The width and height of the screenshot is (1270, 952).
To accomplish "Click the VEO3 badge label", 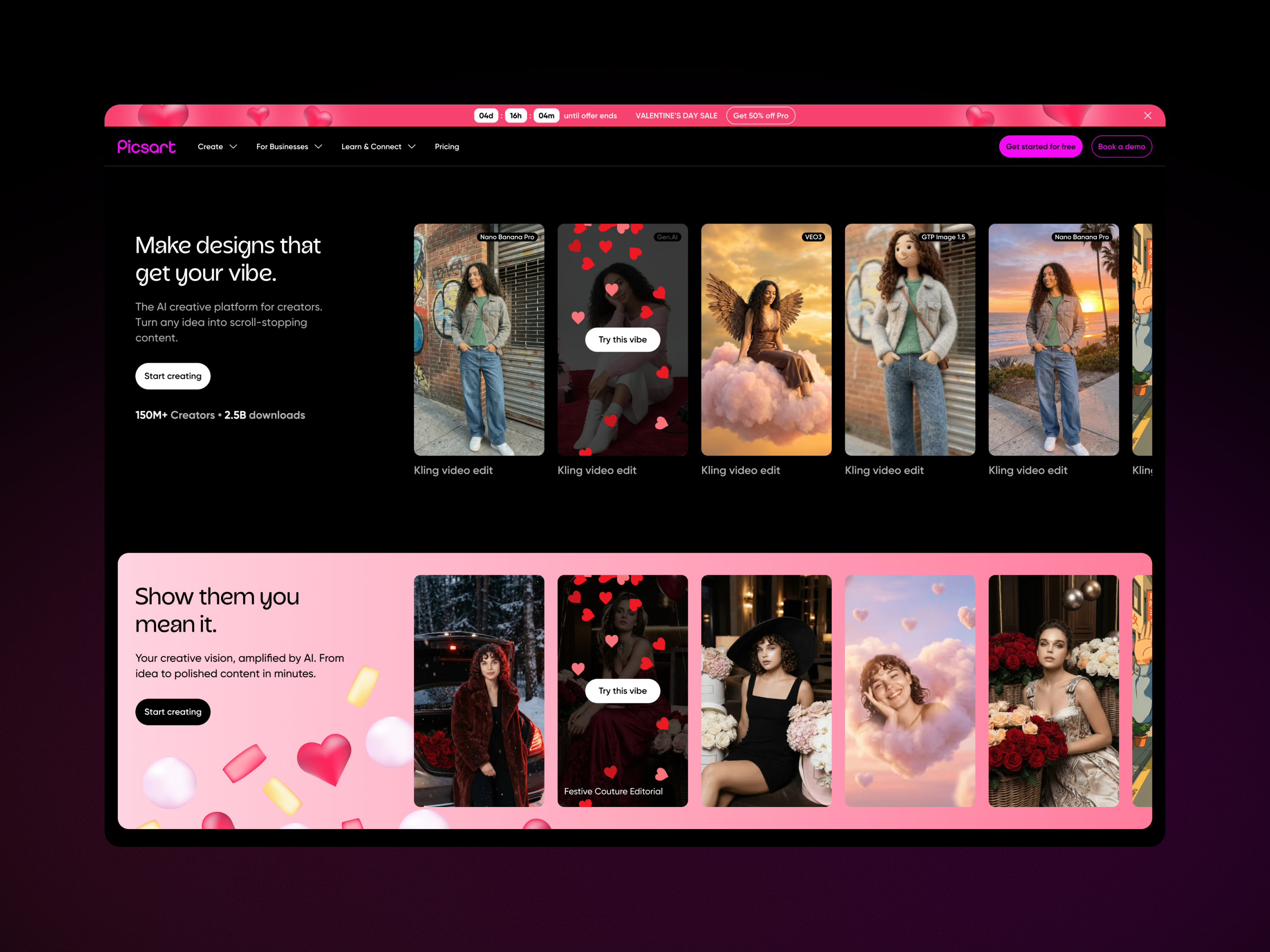I will (813, 237).
